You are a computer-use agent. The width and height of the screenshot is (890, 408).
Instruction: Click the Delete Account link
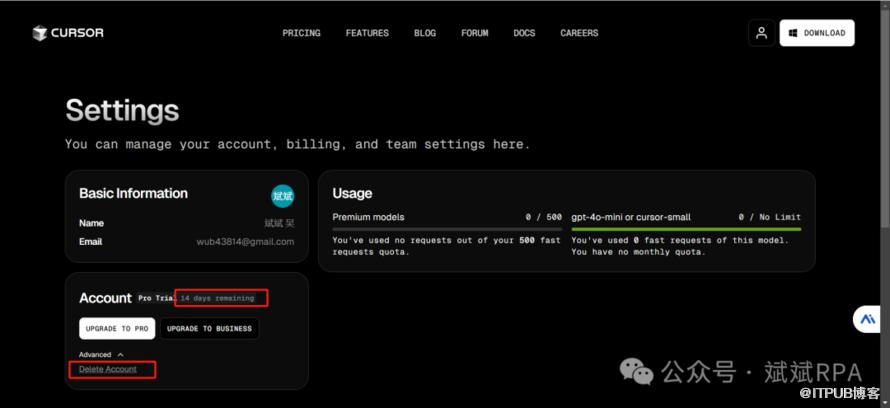[x=108, y=370]
